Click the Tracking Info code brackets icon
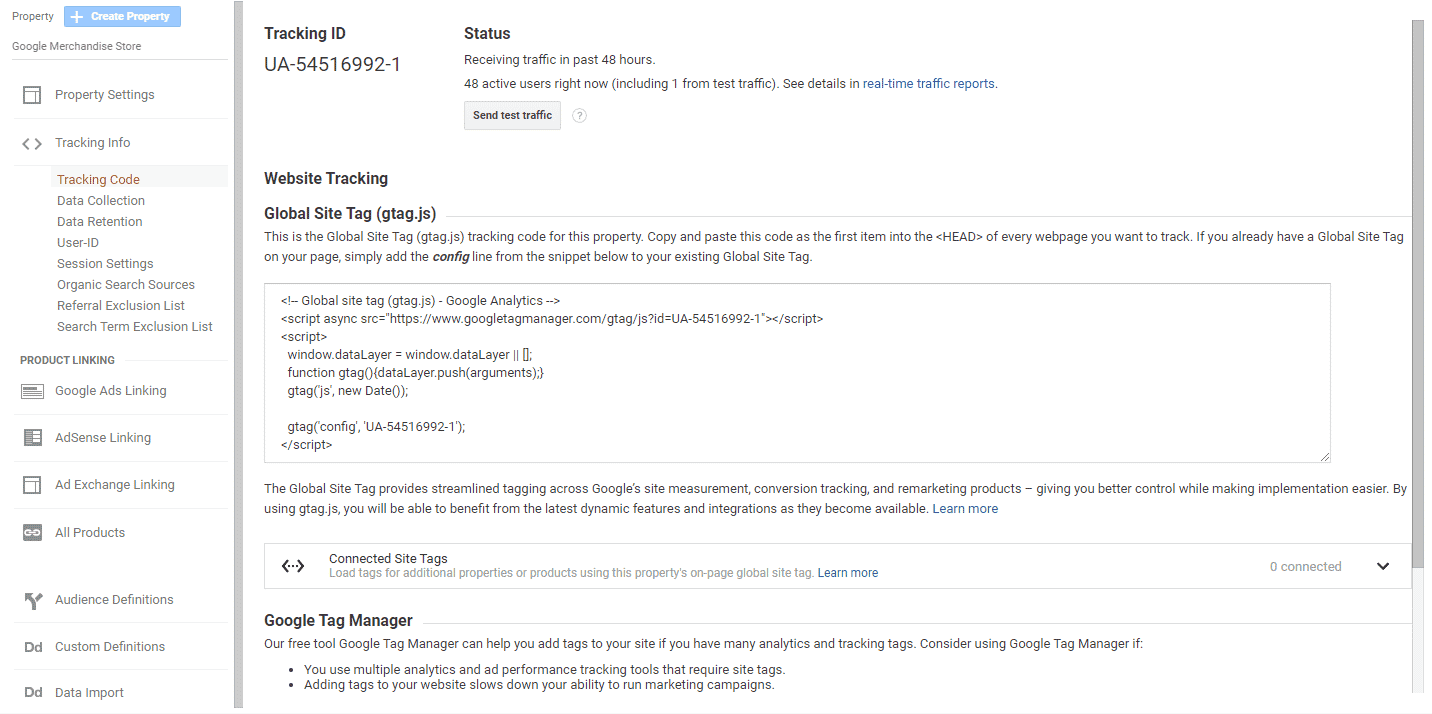Screen dimensions: 1432x714 point(32,143)
